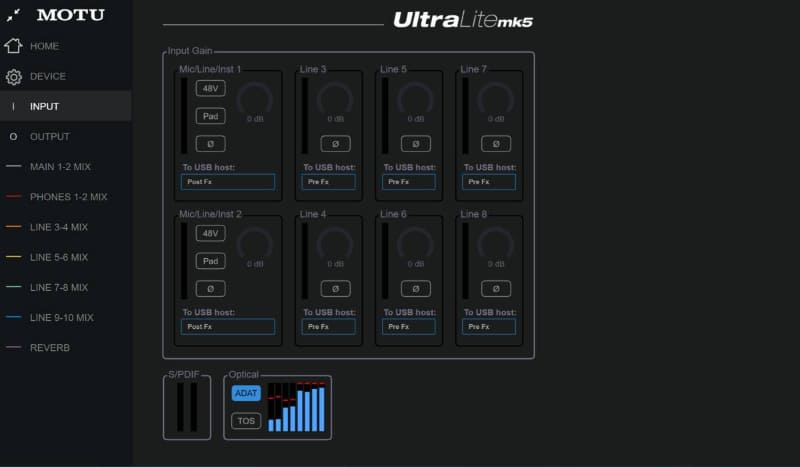Screen dimensions: 800x467
Task: Toggle the Pad on Mic/Line/Inst 2
Action: 210,261
